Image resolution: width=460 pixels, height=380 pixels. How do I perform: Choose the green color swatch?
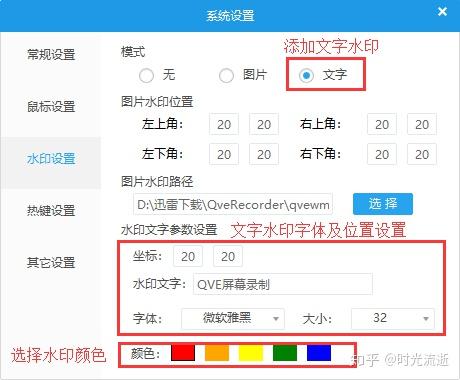tap(285, 353)
